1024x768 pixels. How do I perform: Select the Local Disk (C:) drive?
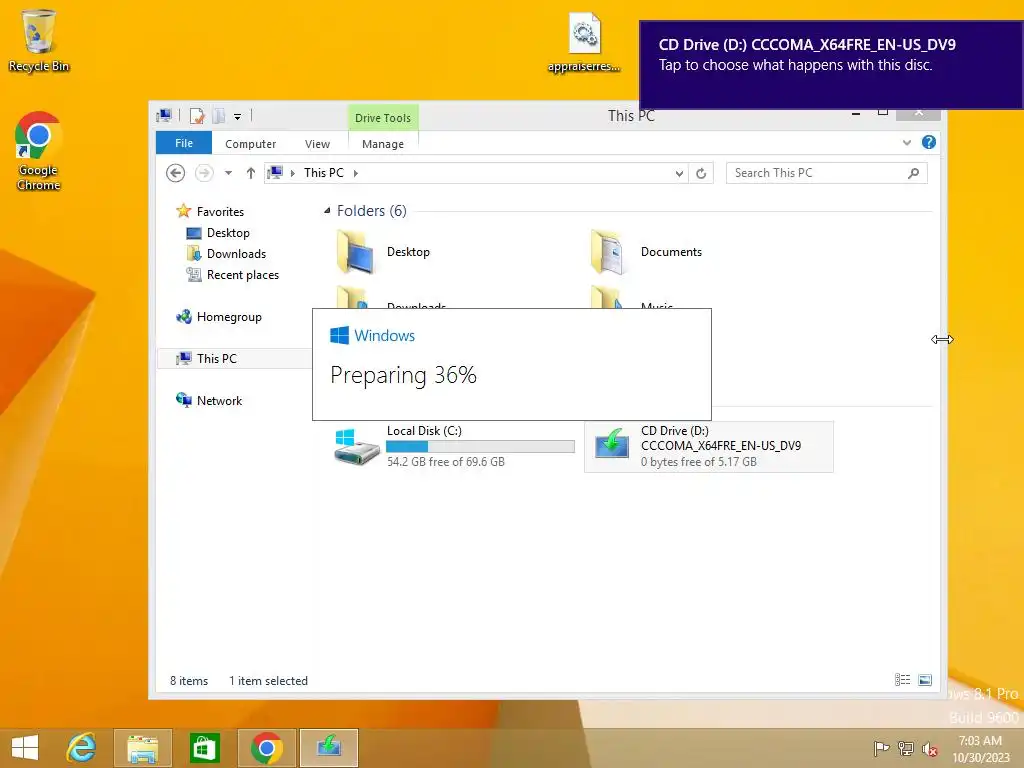pos(455,447)
